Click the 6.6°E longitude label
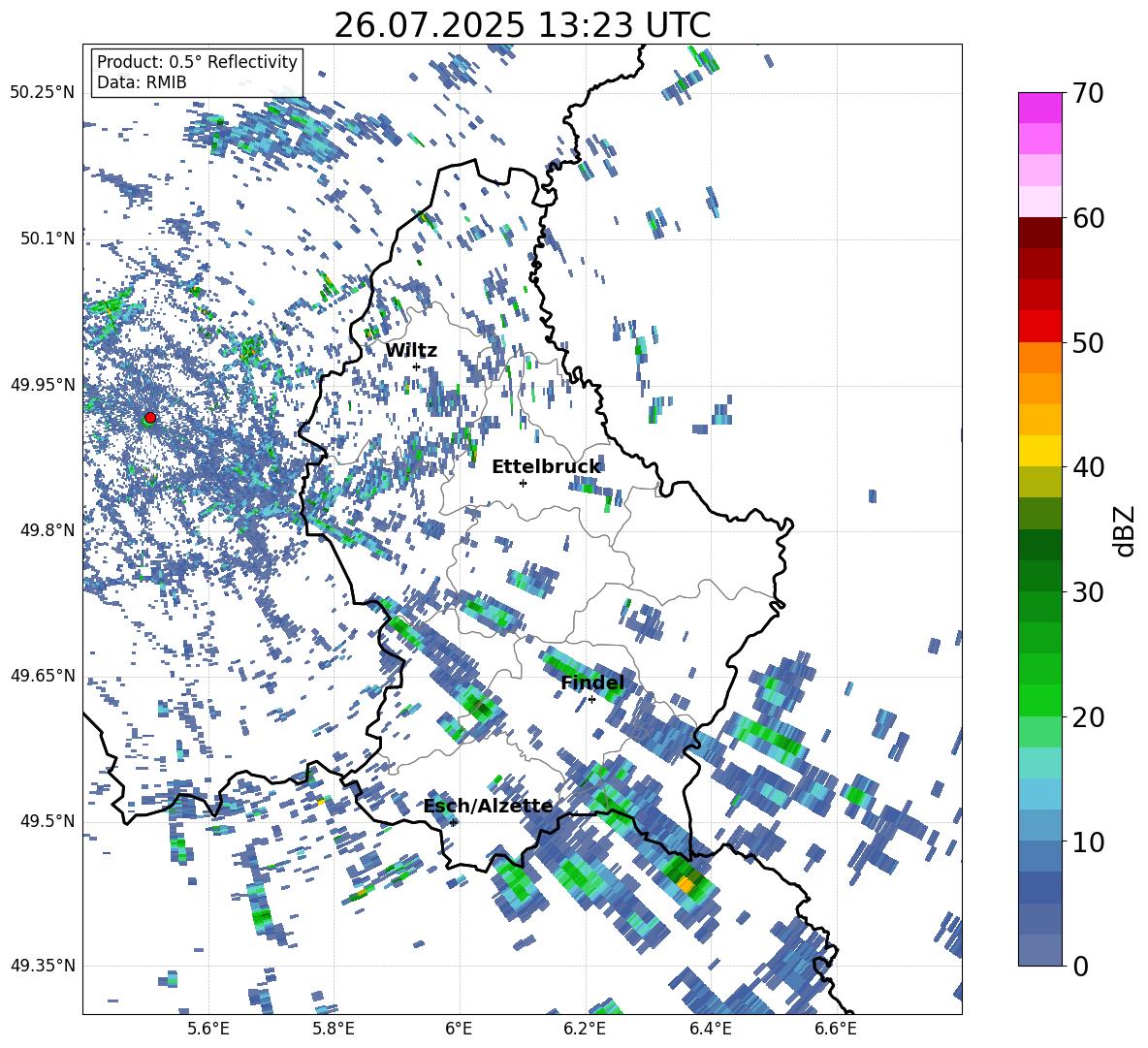1148x1048 pixels. pyautogui.click(x=836, y=1029)
